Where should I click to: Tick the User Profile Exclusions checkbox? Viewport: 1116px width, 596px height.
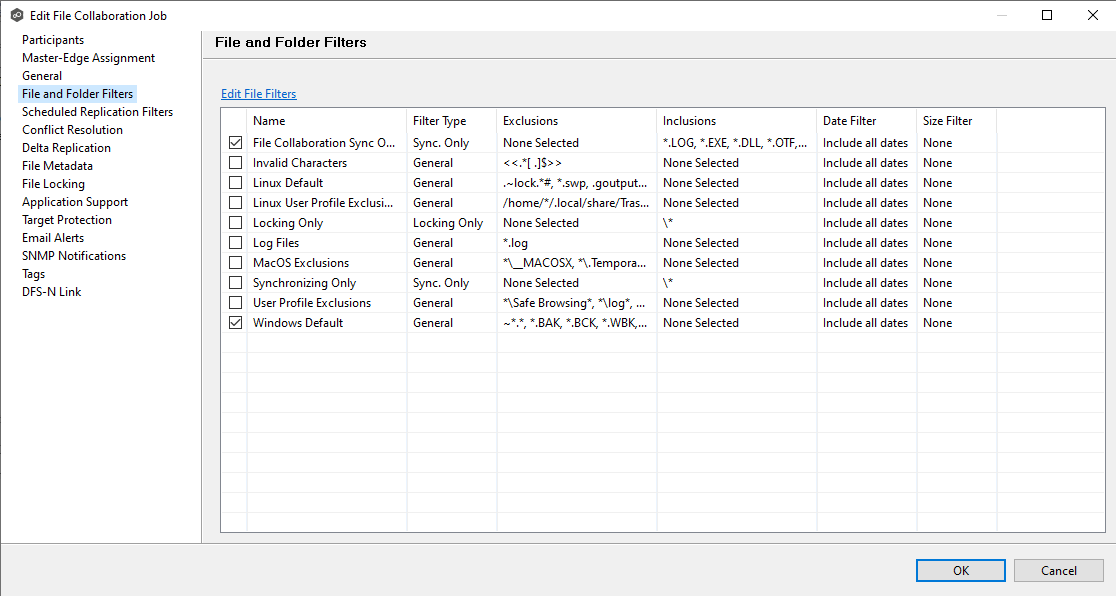235,302
